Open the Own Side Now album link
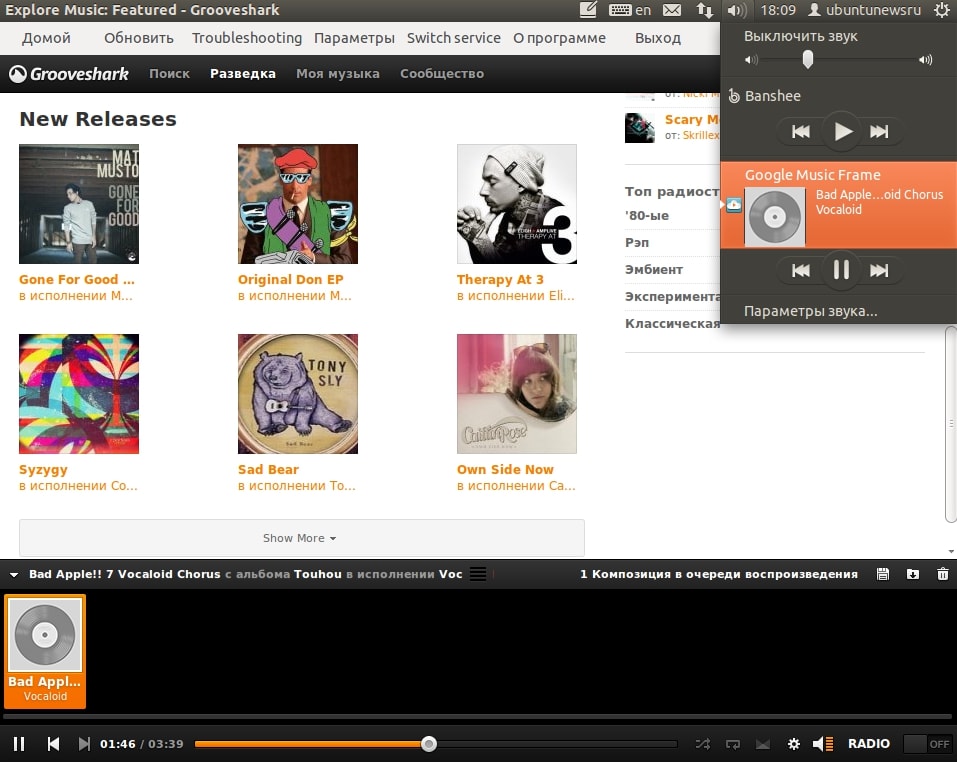This screenshot has width=957, height=762. pyautogui.click(x=505, y=470)
